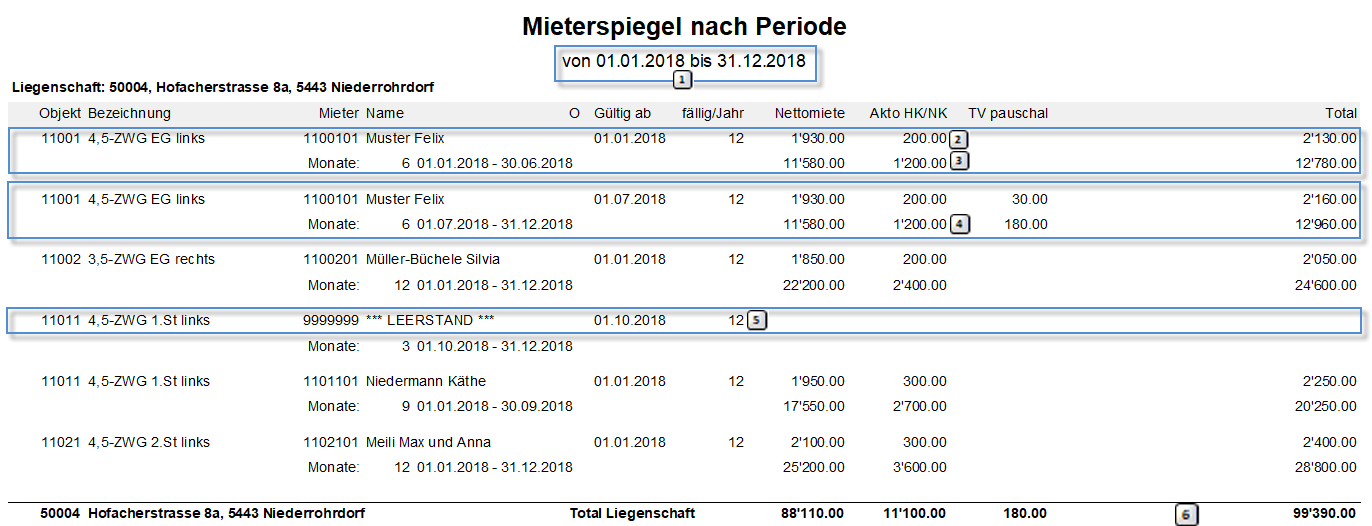Click the 'Objekt' column header

(x=60, y=113)
